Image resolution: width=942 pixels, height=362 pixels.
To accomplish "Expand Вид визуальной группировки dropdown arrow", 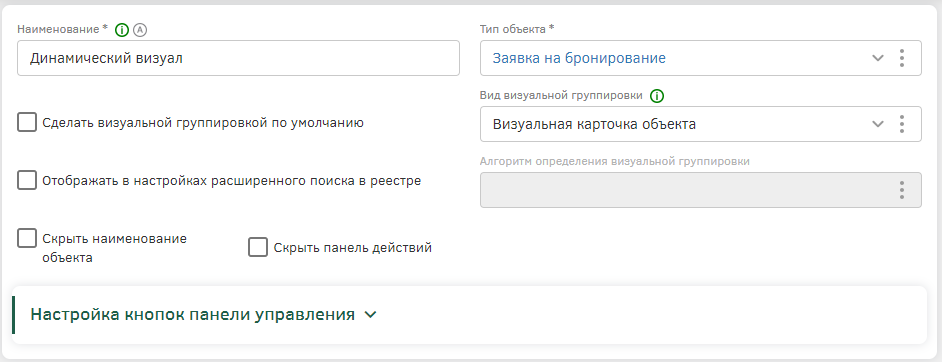I will [878, 124].
